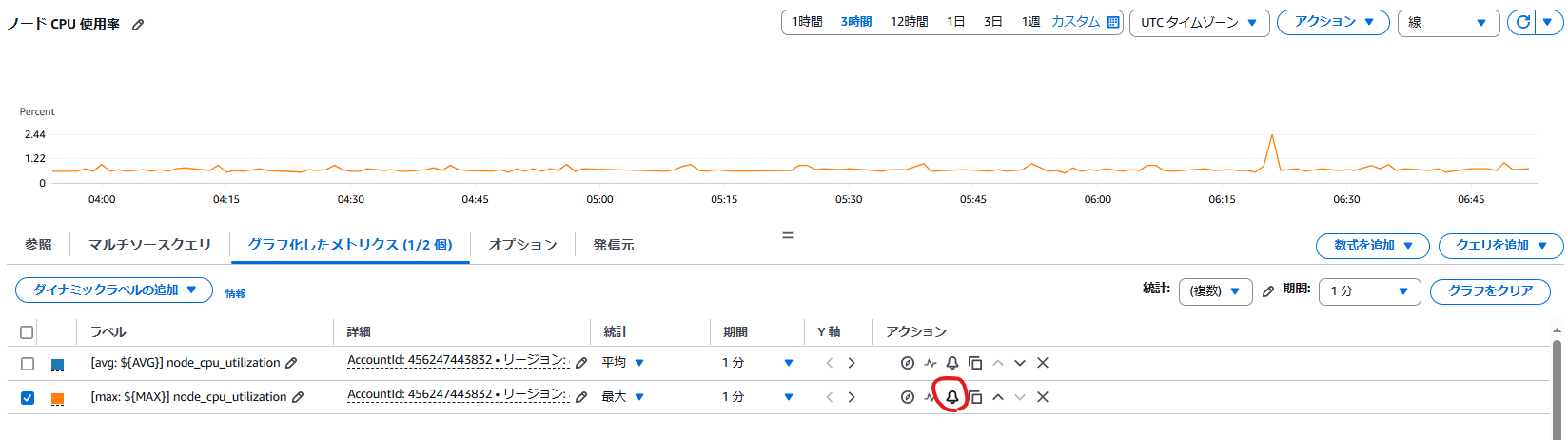Uncheck the max node_cpu_utilization checkbox
This screenshot has width=1568, height=440.
click(x=28, y=398)
